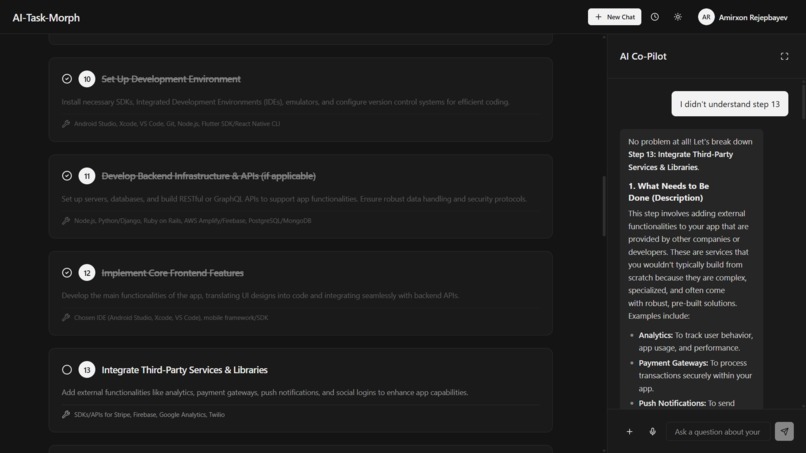The height and width of the screenshot is (453, 806).
Task: Click step number badge 12
Action: click(87, 273)
